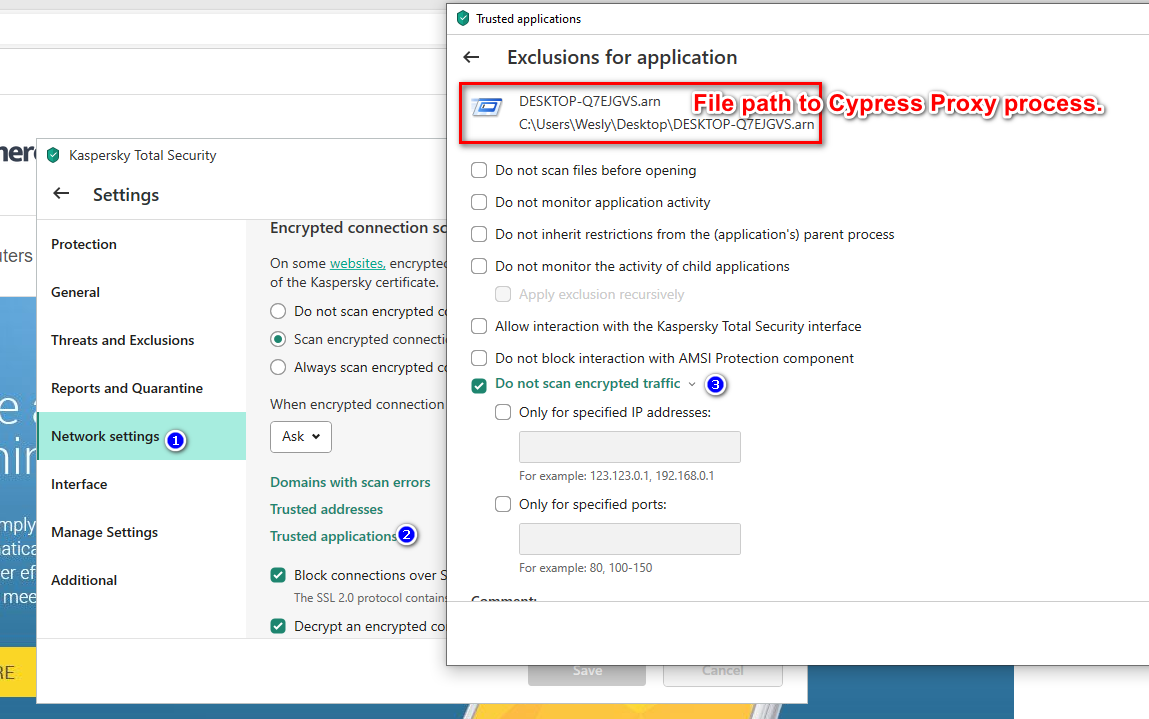
Task: Open General settings section
Action: (x=75, y=292)
